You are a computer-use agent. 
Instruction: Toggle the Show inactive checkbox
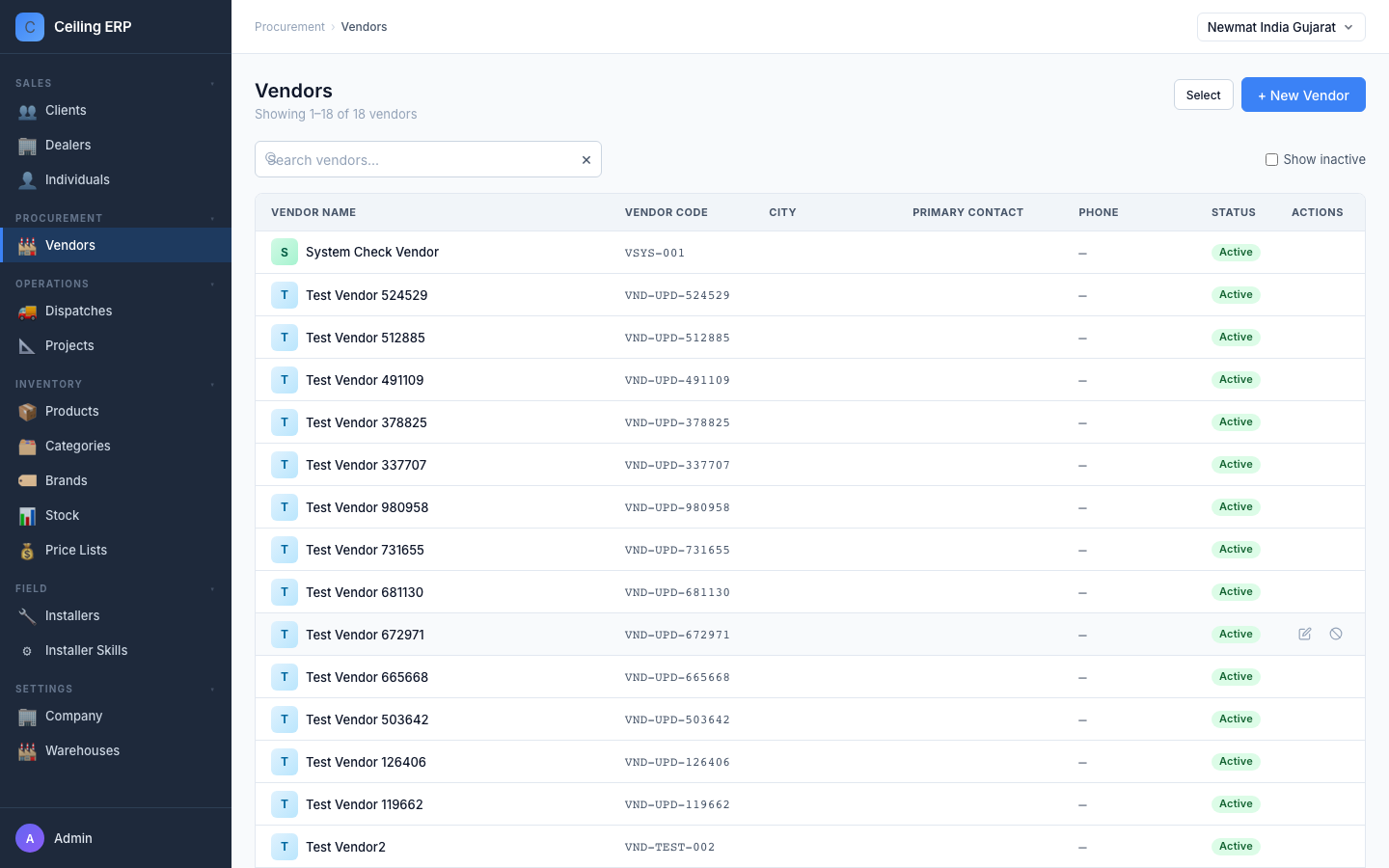1271,160
